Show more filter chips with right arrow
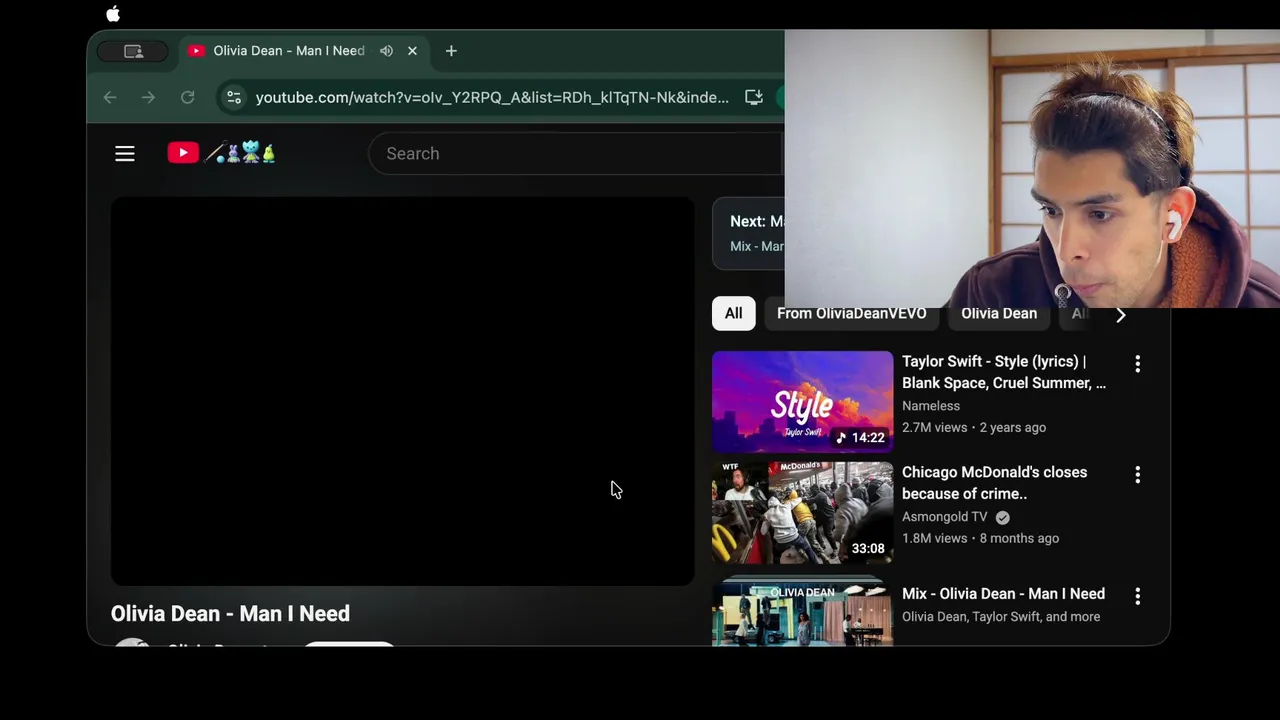 click(1120, 314)
